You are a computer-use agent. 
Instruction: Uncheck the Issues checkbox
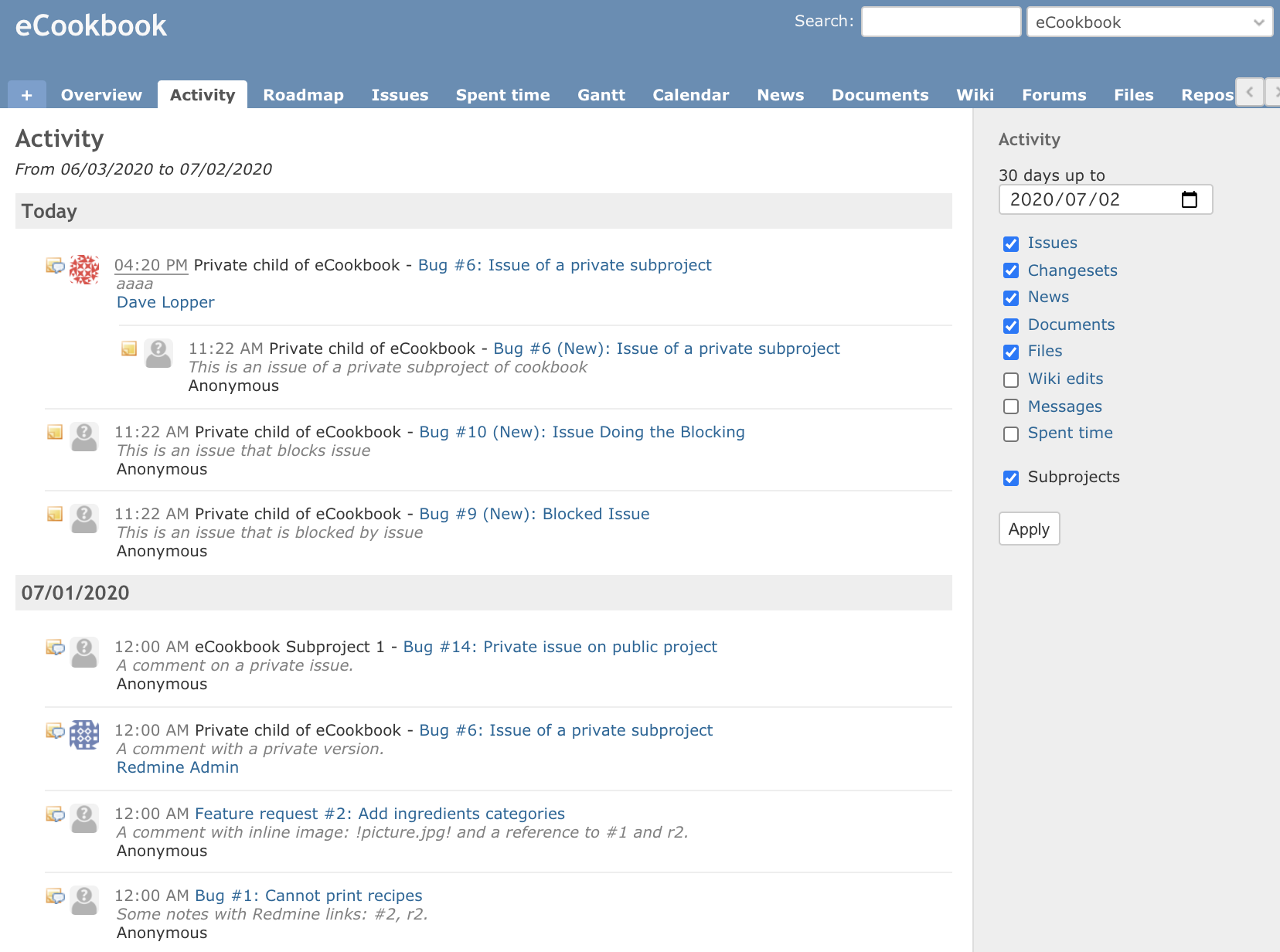click(x=1011, y=244)
